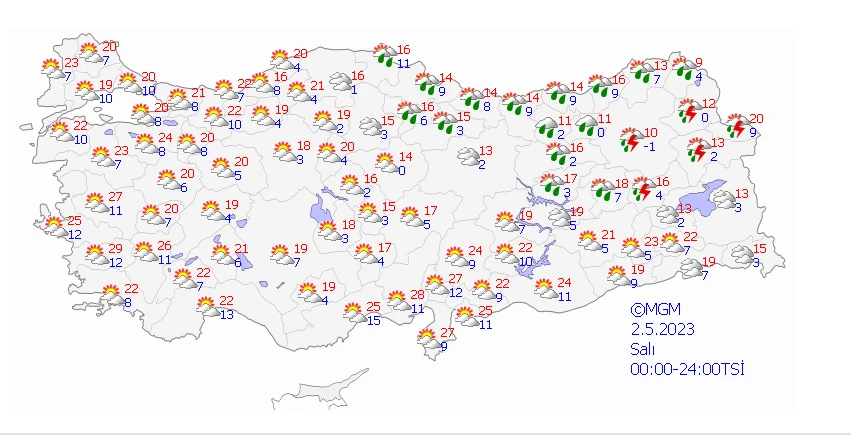Click the partly sunny icon beside 25 / 15
The width and height of the screenshot is (851, 435).
(x=355, y=313)
